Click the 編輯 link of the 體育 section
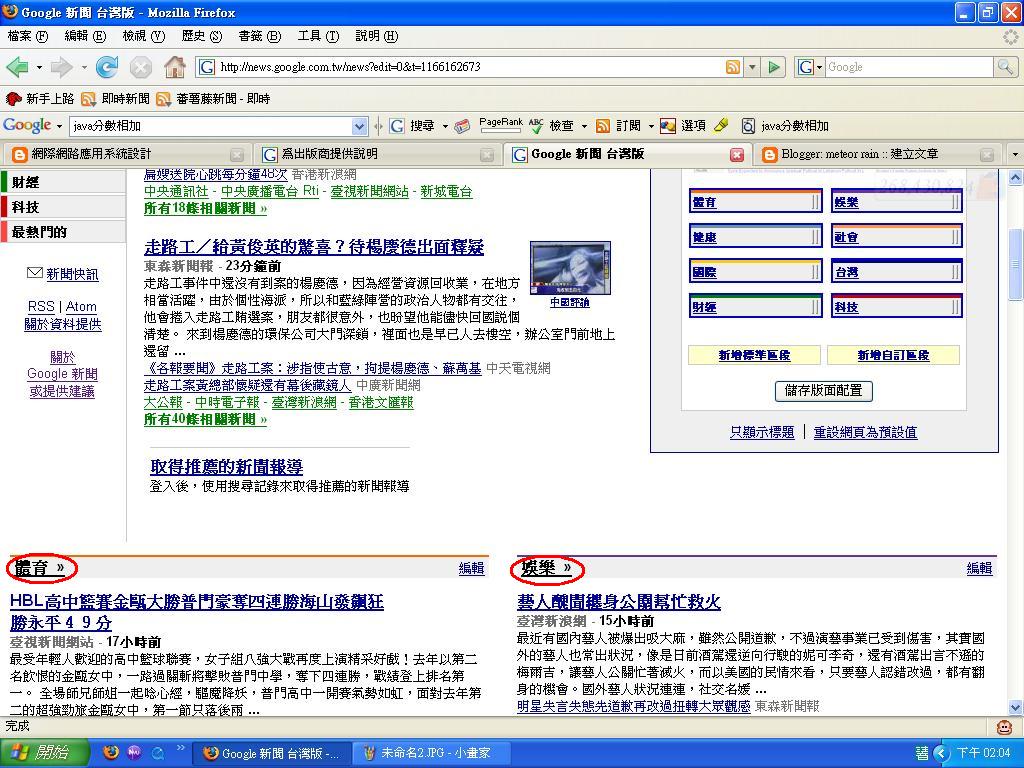1024x768 pixels. [472, 568]
